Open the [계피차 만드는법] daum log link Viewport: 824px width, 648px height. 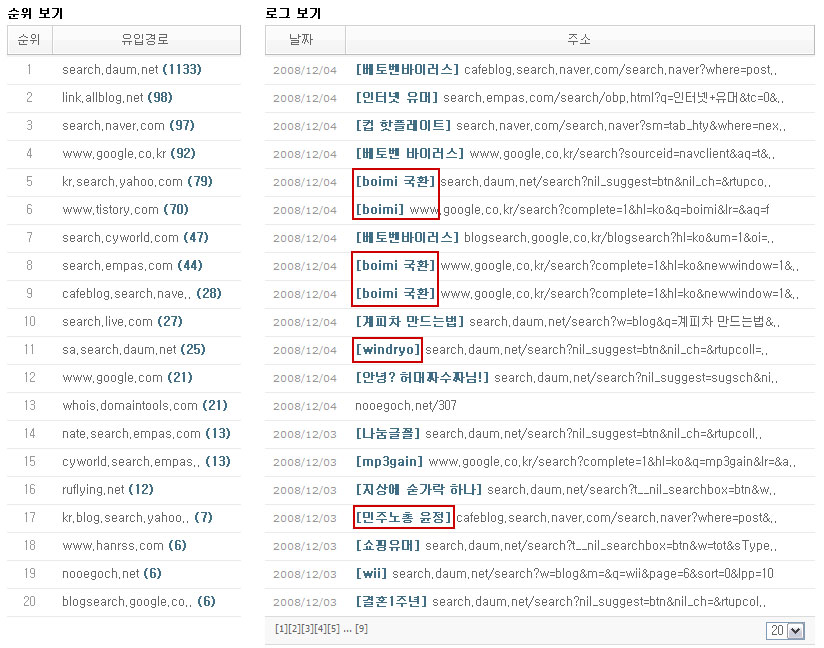click(568, 322)
